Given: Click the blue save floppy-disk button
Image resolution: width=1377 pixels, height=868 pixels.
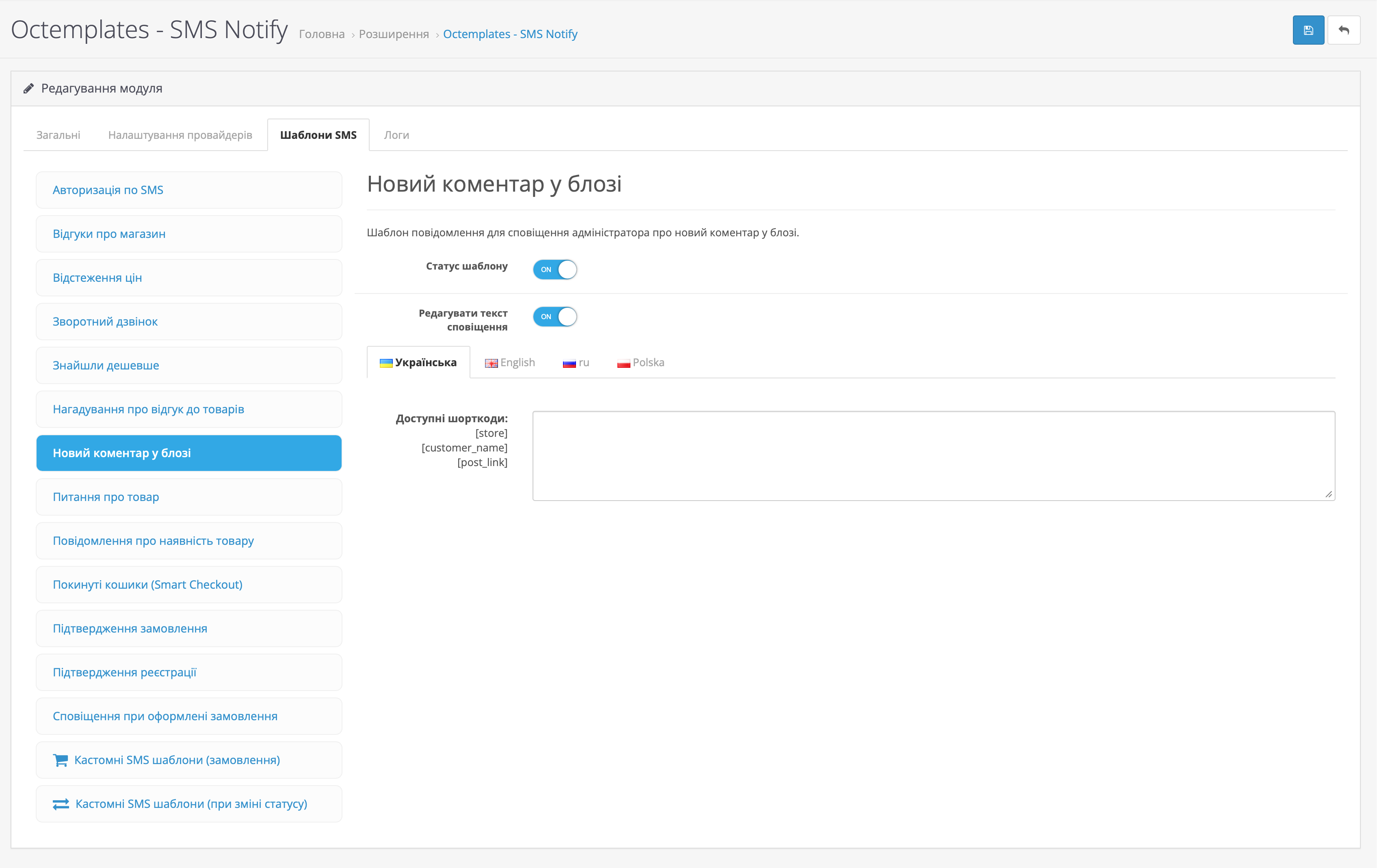Looking at the screenshot, I should [x=1308, y=30].
